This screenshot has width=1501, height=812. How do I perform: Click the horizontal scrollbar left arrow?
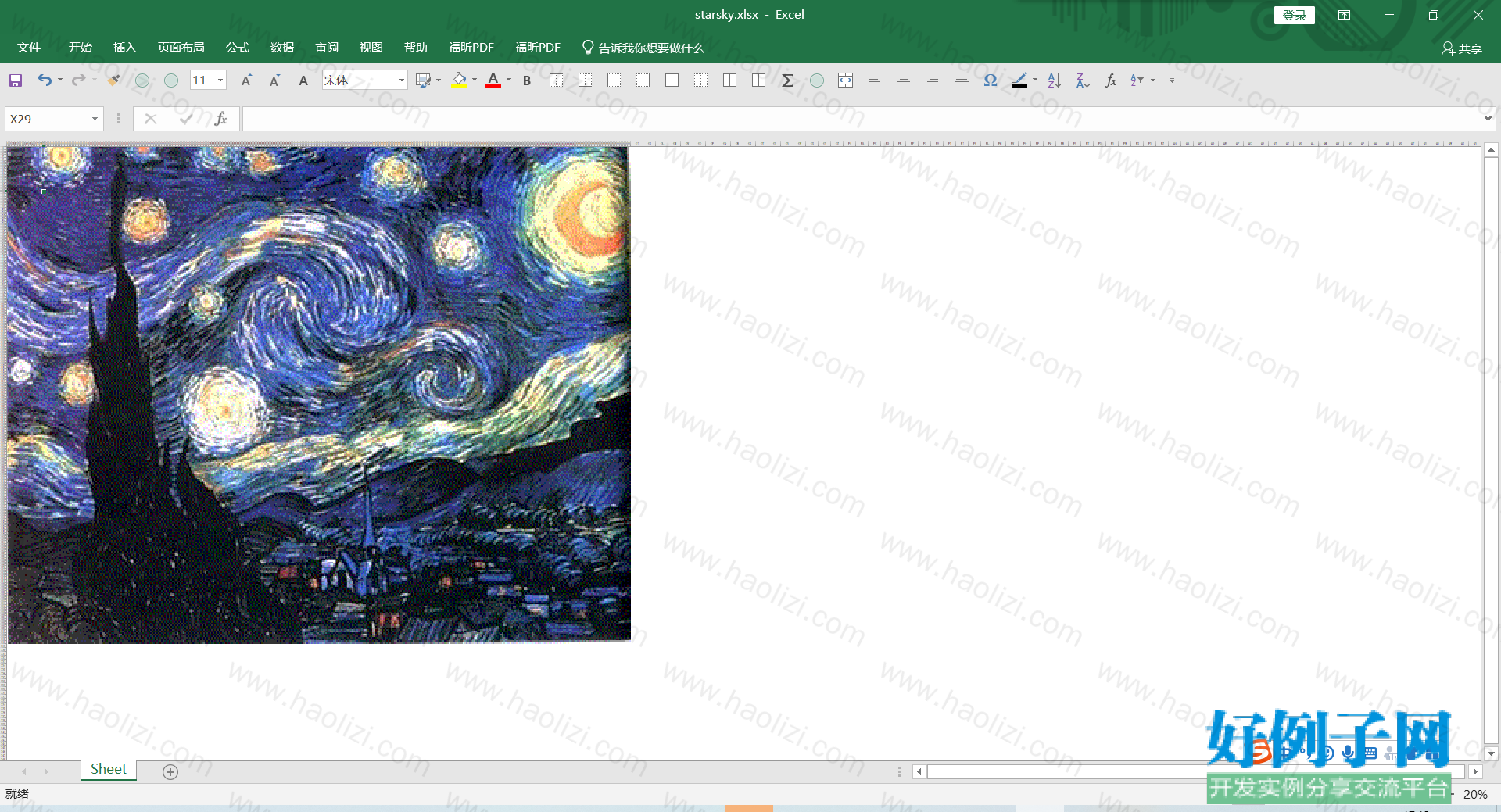coord(919,771)
